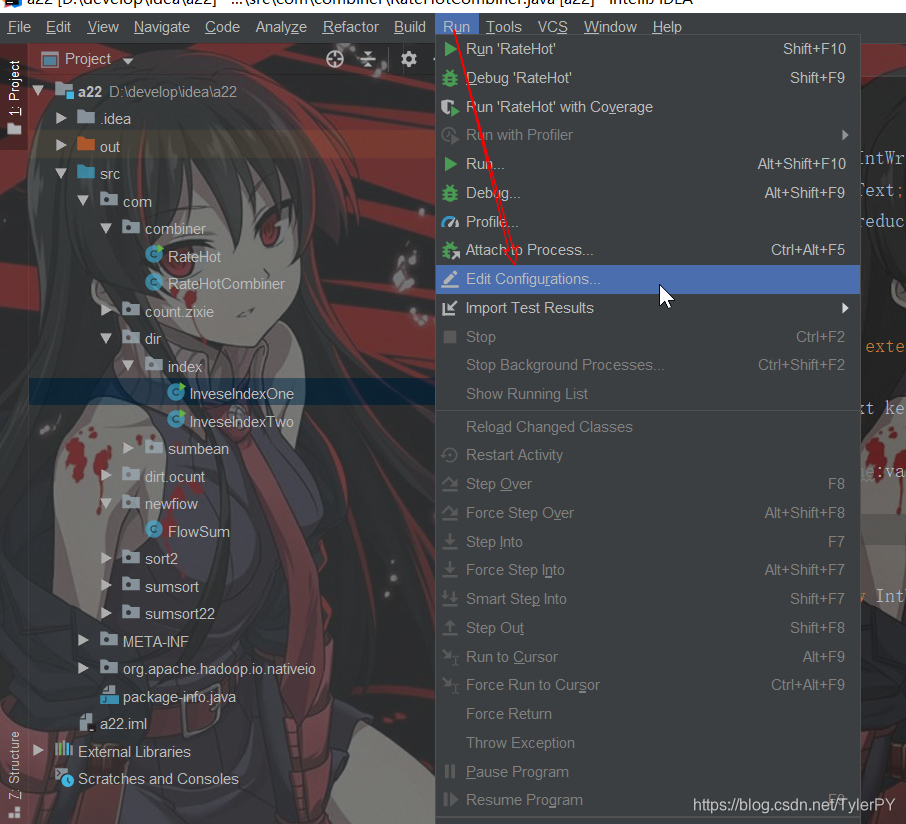Click the Import Test Results icon

coord(450,308)
